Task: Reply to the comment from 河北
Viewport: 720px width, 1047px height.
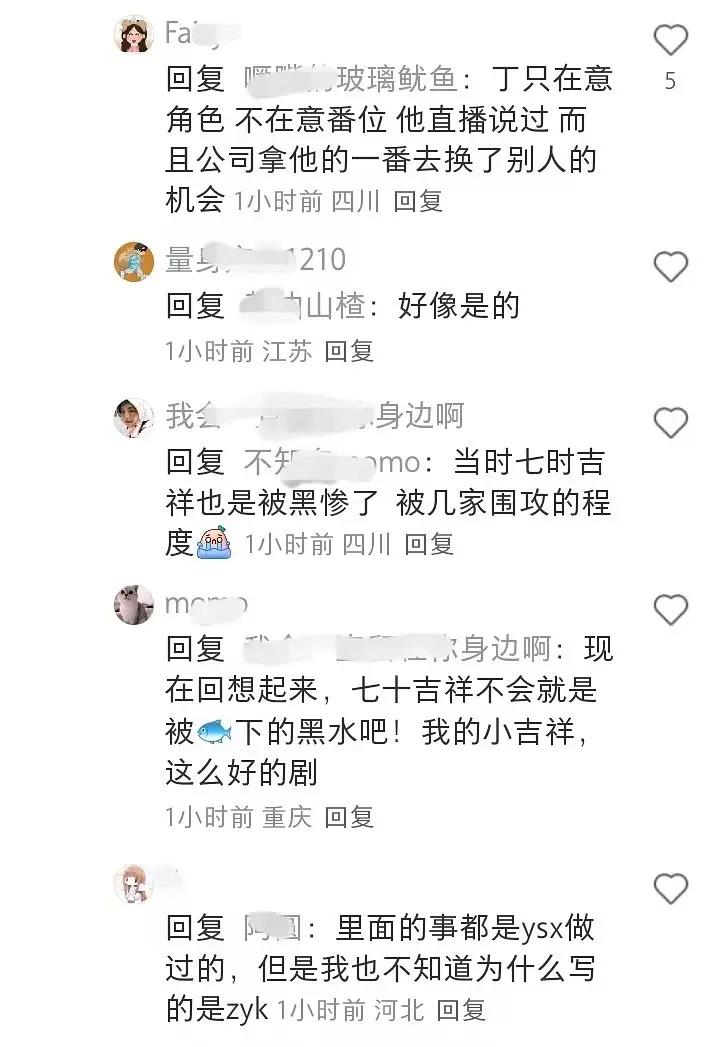Action: click(461, 1010)
